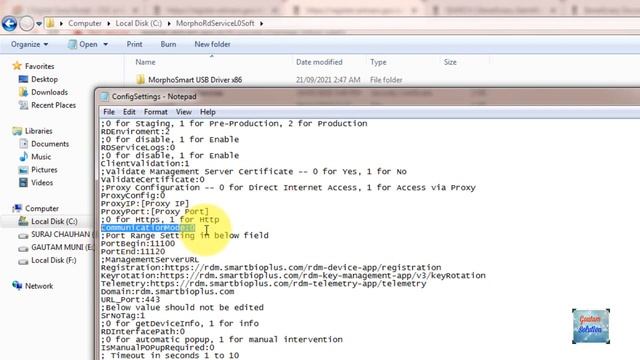Select the MorphoSmart USB Driver x86 folder icon
The image size is (640, 360).
pyautogui.click(x=140, y=80)
